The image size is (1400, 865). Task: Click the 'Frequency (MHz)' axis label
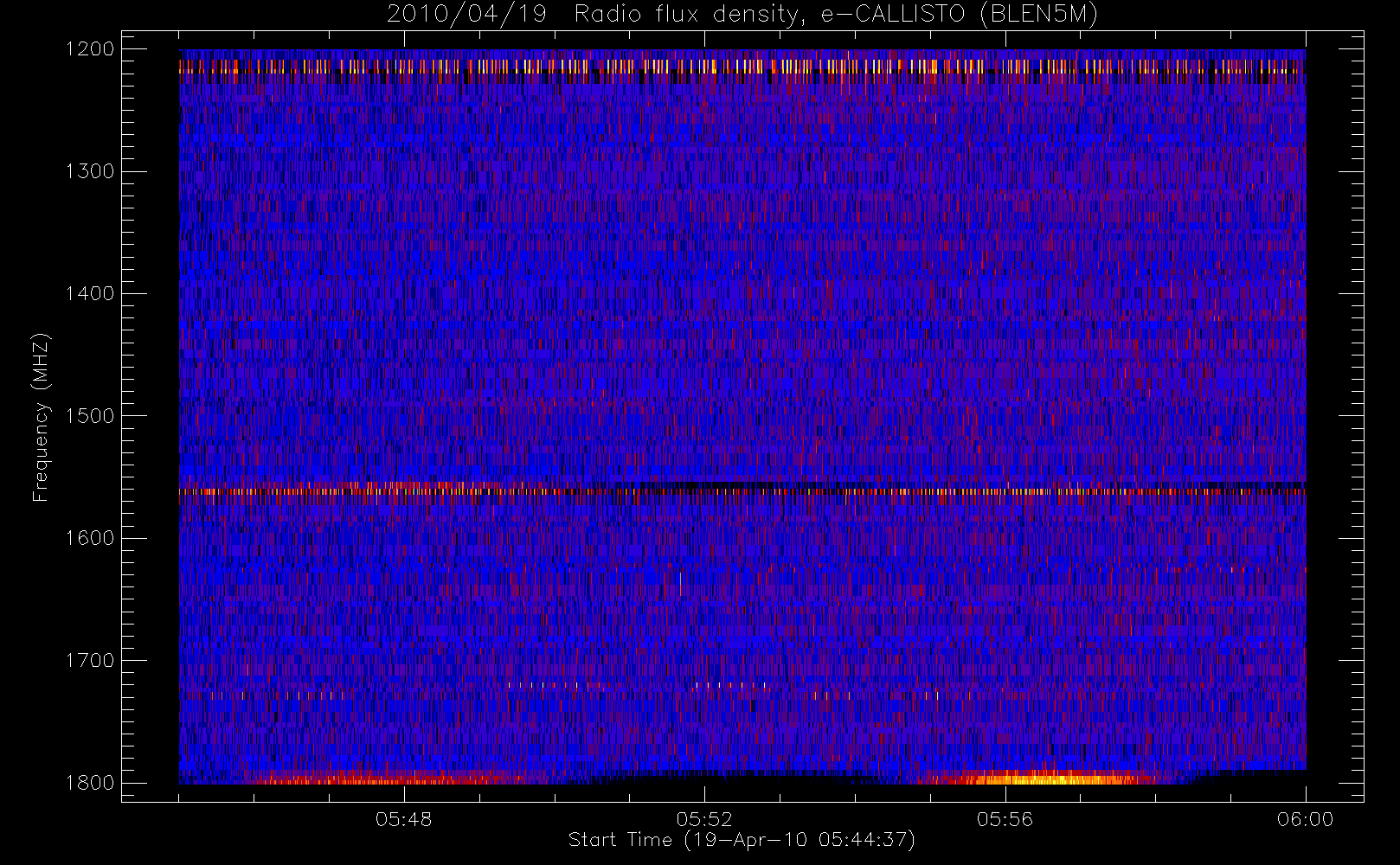click(x=40, y=417)
